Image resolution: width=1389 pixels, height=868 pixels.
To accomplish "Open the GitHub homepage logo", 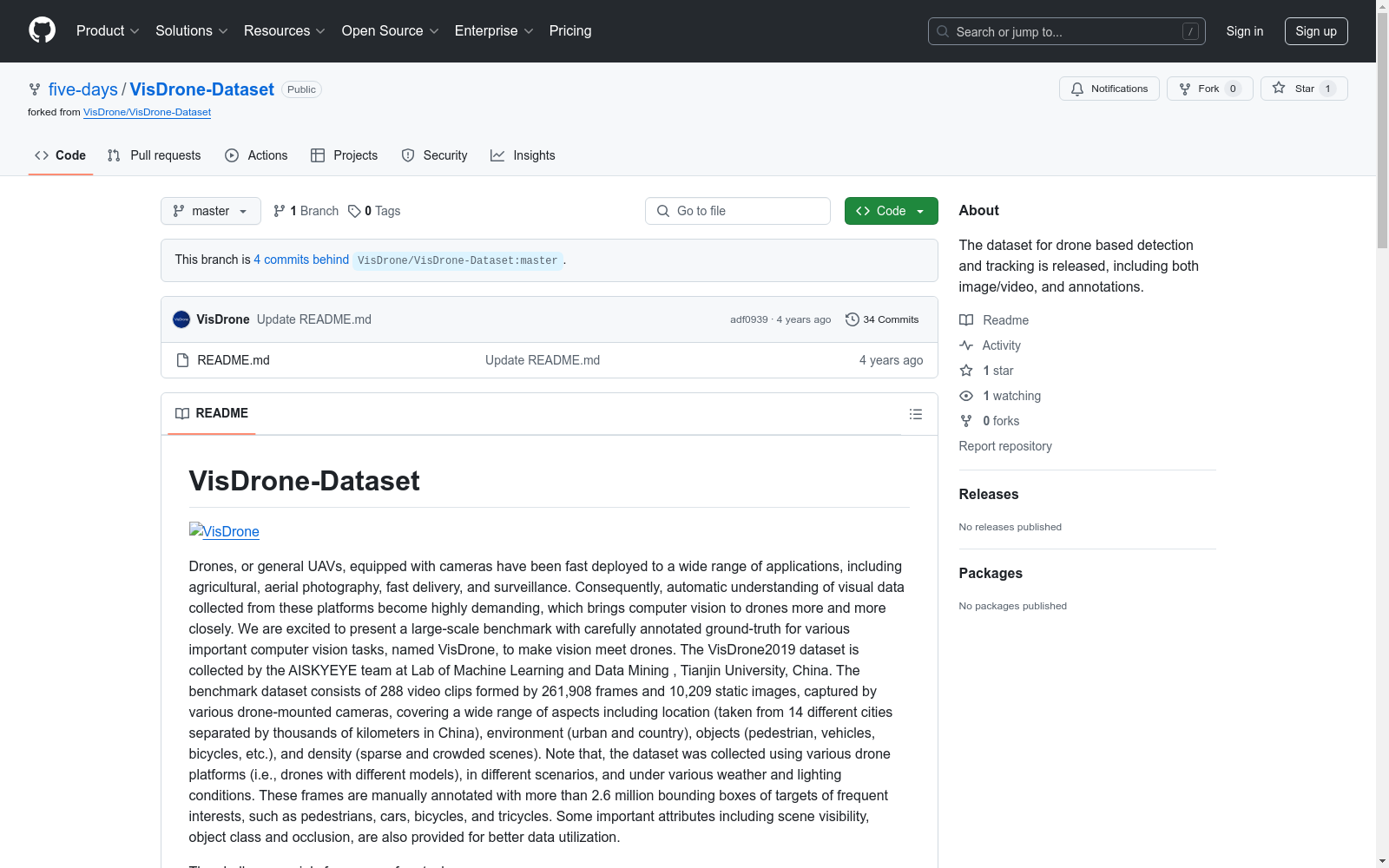I will 42,30.
